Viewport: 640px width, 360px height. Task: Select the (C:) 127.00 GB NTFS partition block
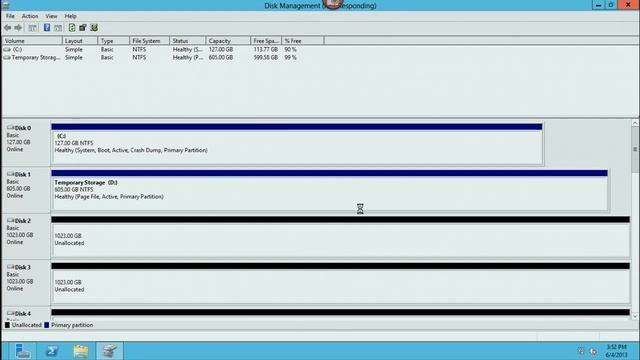coord(297,144)
